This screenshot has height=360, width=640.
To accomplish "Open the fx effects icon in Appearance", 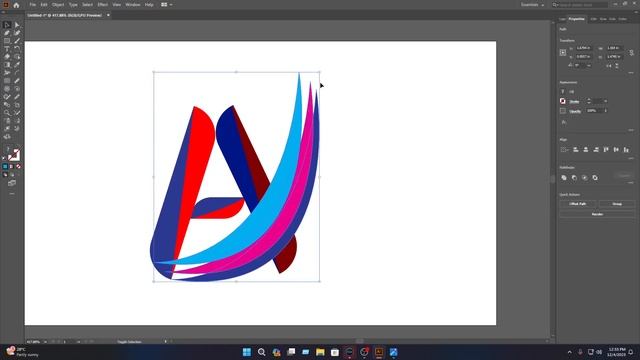I will (564, 122).
